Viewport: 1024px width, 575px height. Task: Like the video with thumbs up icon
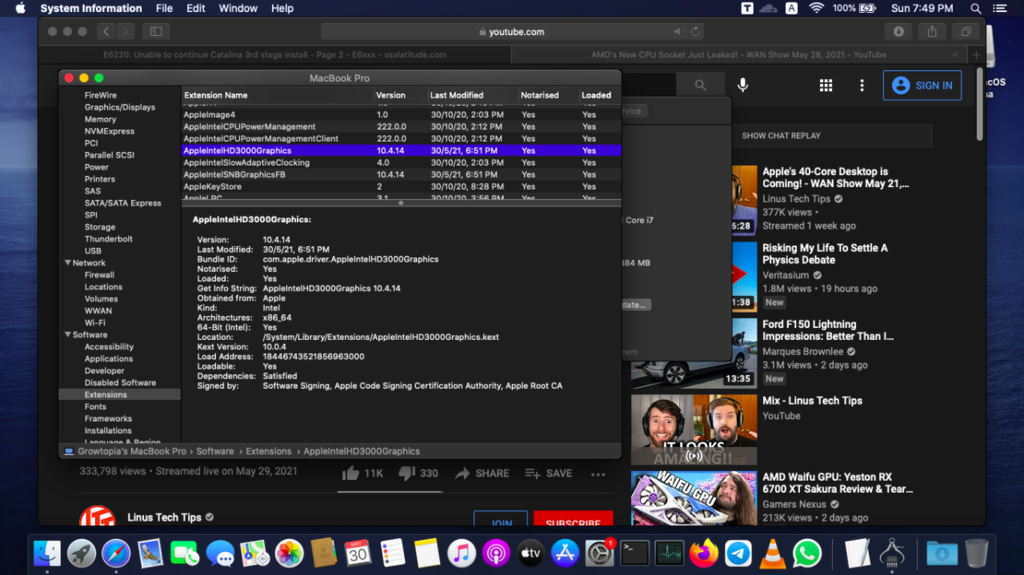(351, 473)
